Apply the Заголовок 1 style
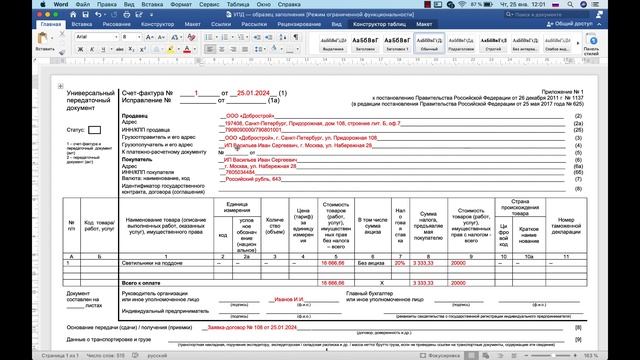640x360 pixels. coord(397,43)
